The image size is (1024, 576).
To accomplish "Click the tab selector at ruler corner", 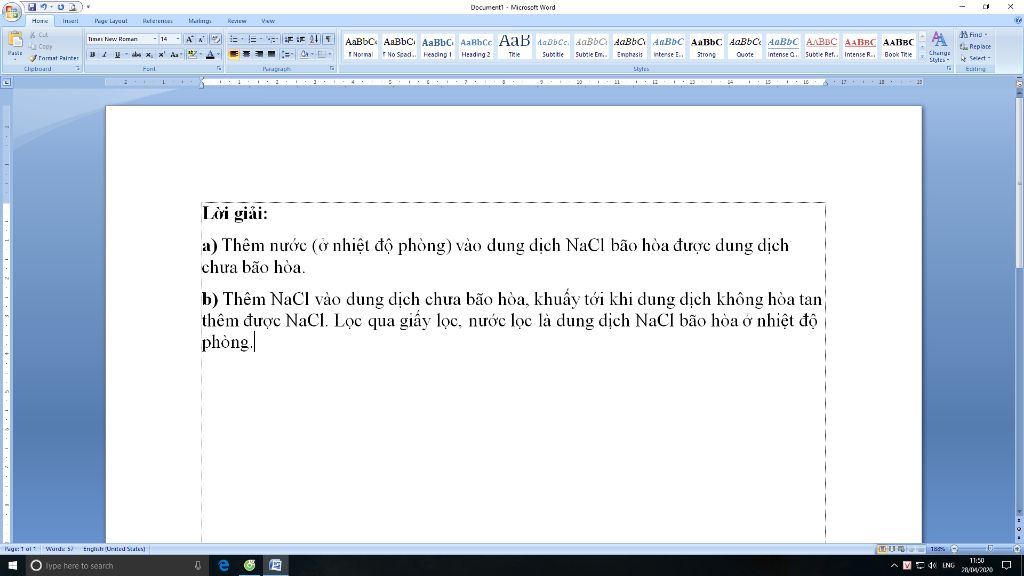I will pos(7,82).
